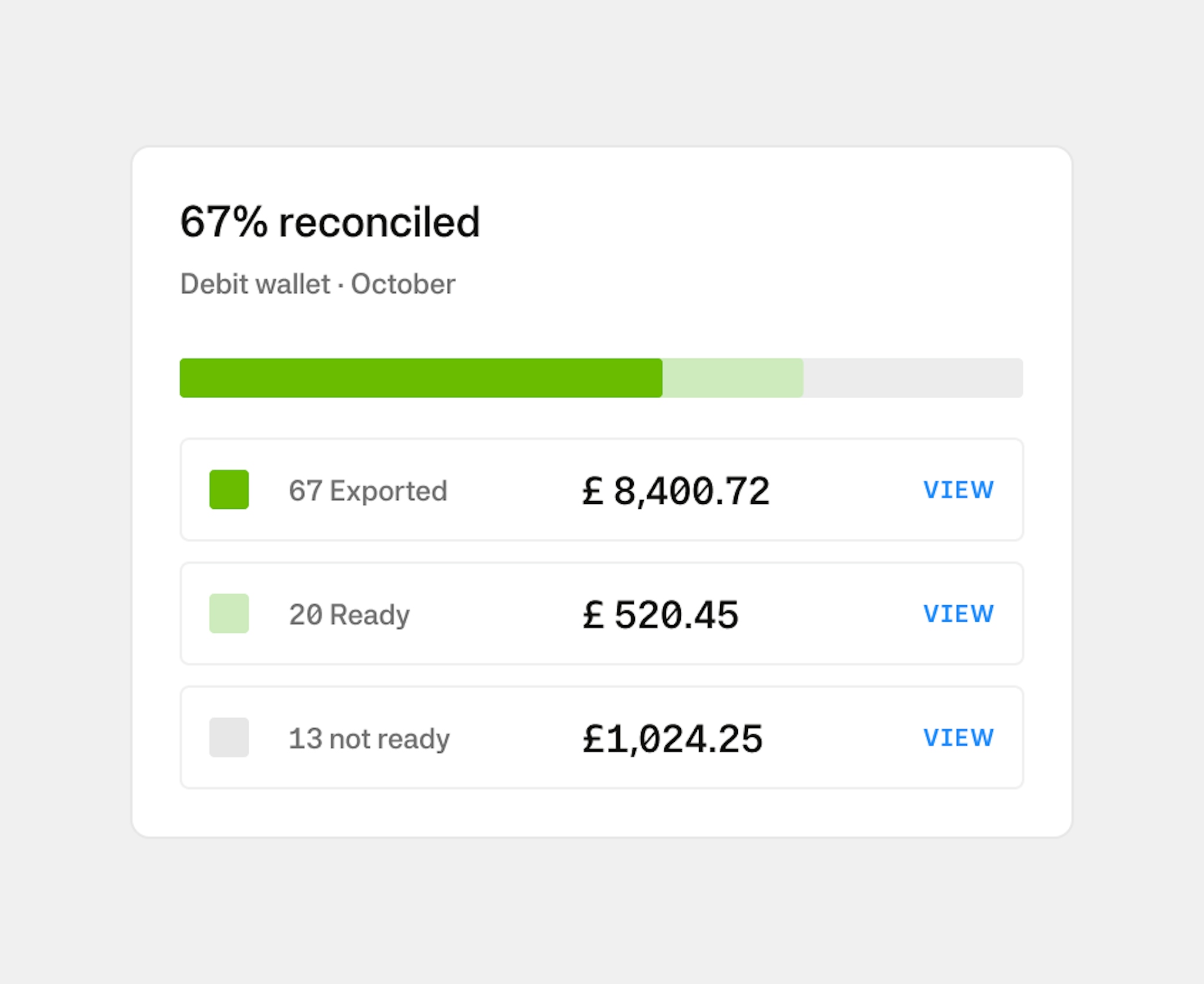Click the pound symbol beside 1,024.25
1204x984 pixels.
(593, 738)
